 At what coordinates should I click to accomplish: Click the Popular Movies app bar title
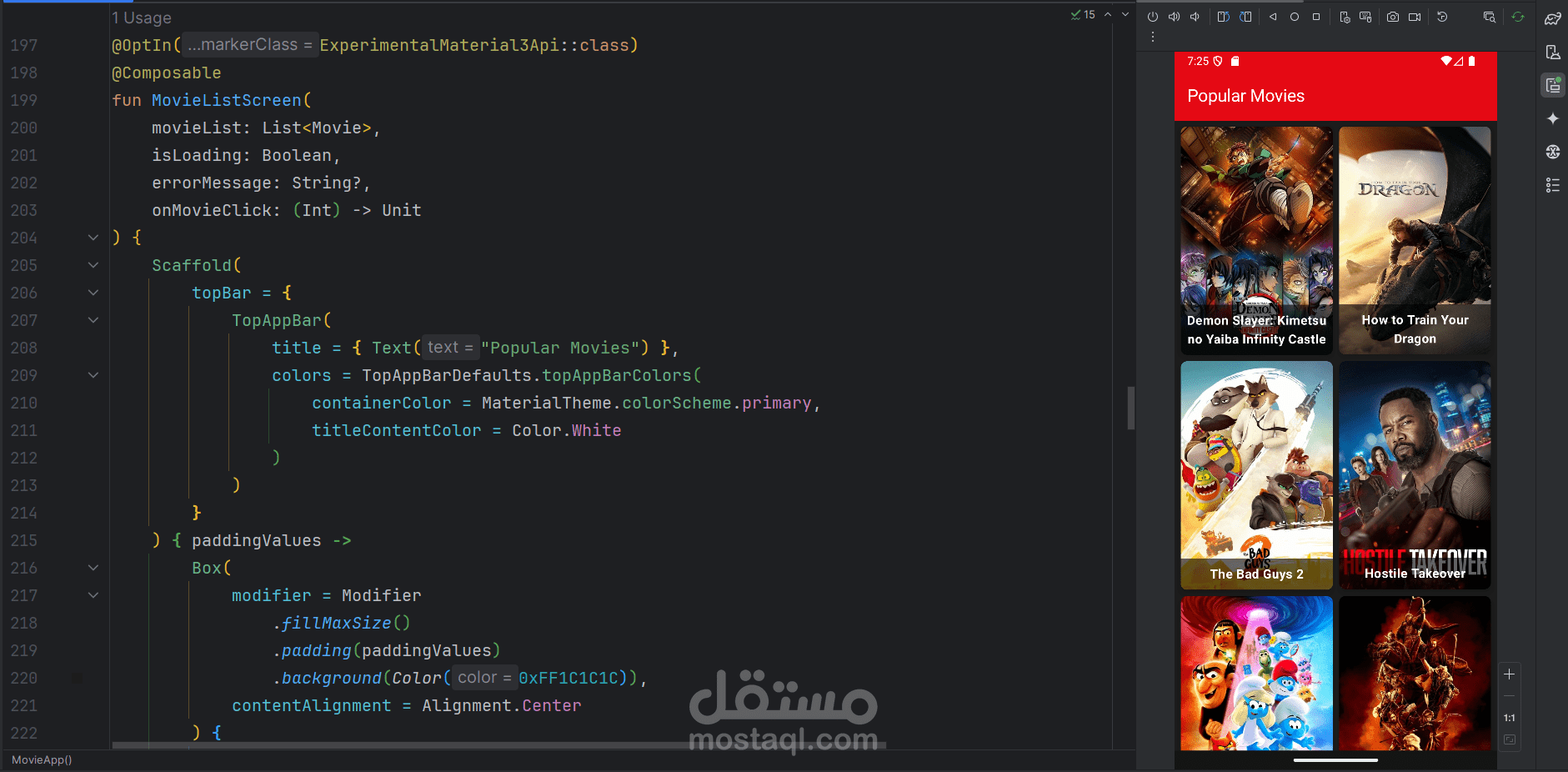1245,96
